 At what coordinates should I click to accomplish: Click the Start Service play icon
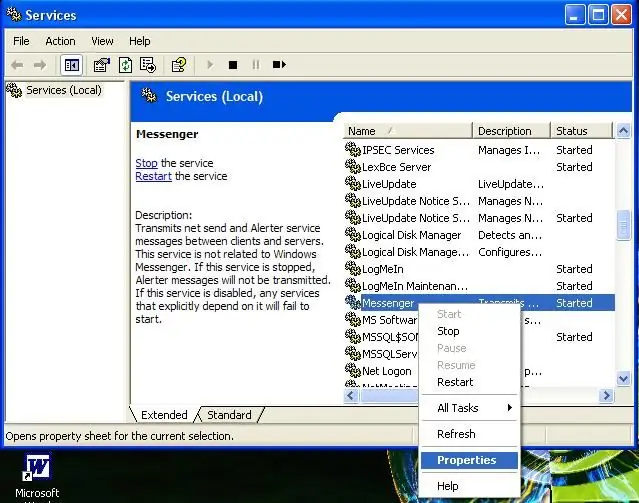click(x=210, y=65)
